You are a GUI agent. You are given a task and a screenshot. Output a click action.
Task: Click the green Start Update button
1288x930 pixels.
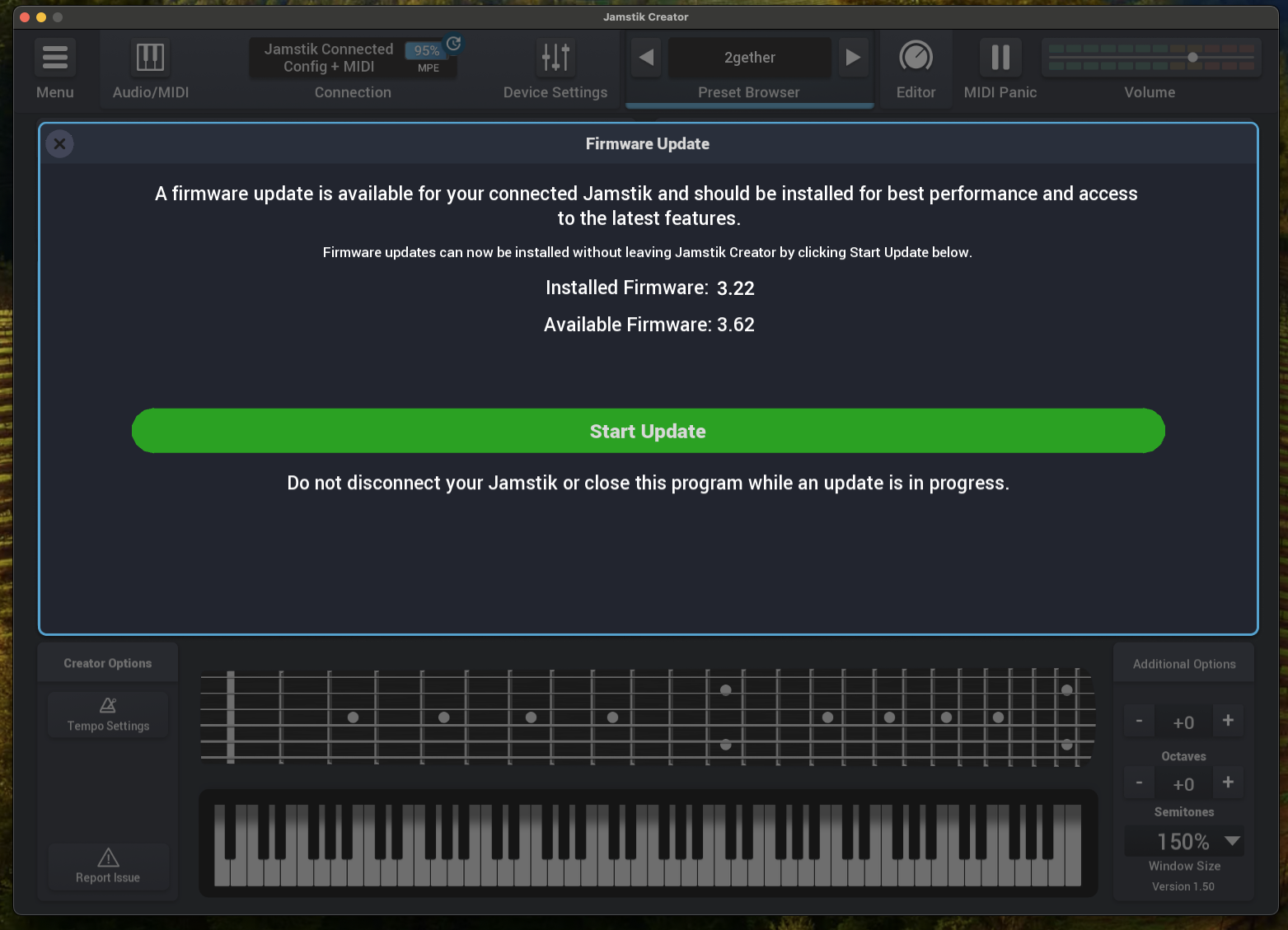(648, 431)
